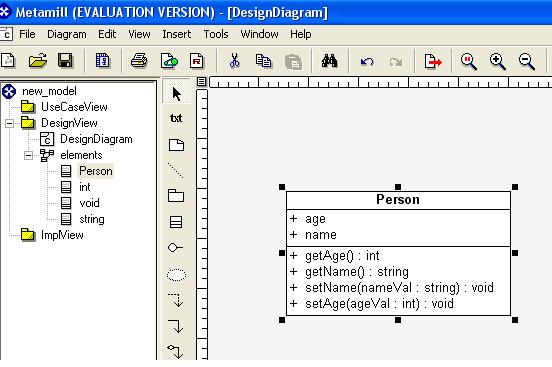Select the string element in tree
This screenshot has width=552, height=367.
(x=92, y=219)
